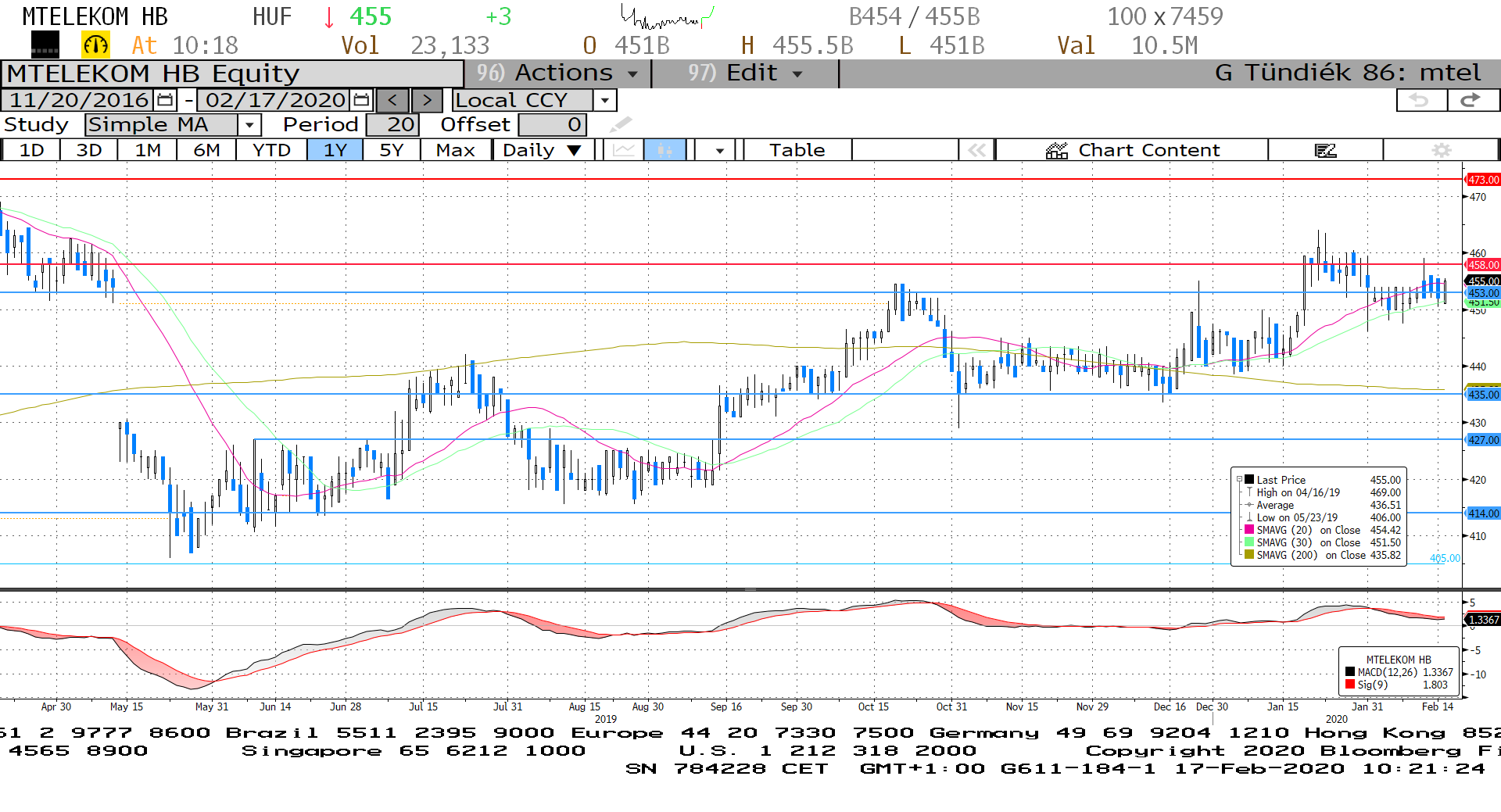
Task: Select the Max range tab
Action: click(456, 150)
